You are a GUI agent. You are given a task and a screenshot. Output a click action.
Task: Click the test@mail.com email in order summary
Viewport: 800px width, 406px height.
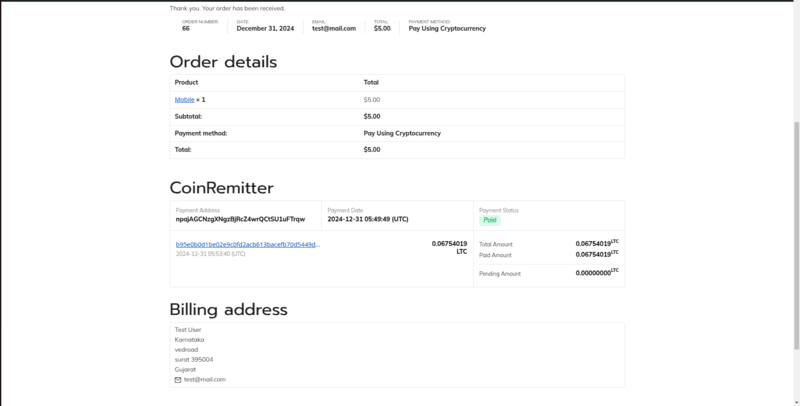click(334, 28)
